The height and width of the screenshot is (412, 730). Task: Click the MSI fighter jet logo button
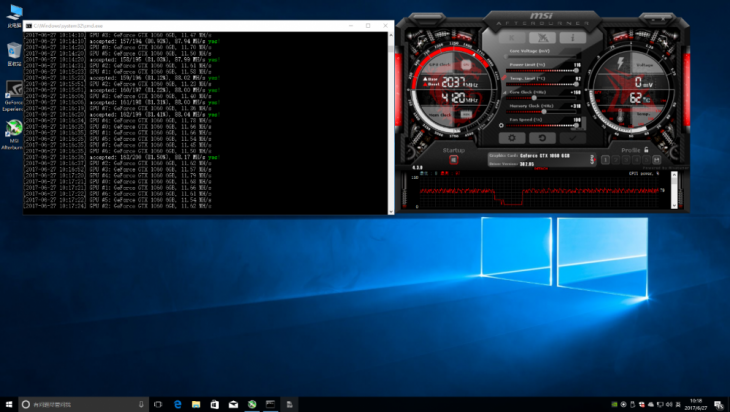point(542,37)
